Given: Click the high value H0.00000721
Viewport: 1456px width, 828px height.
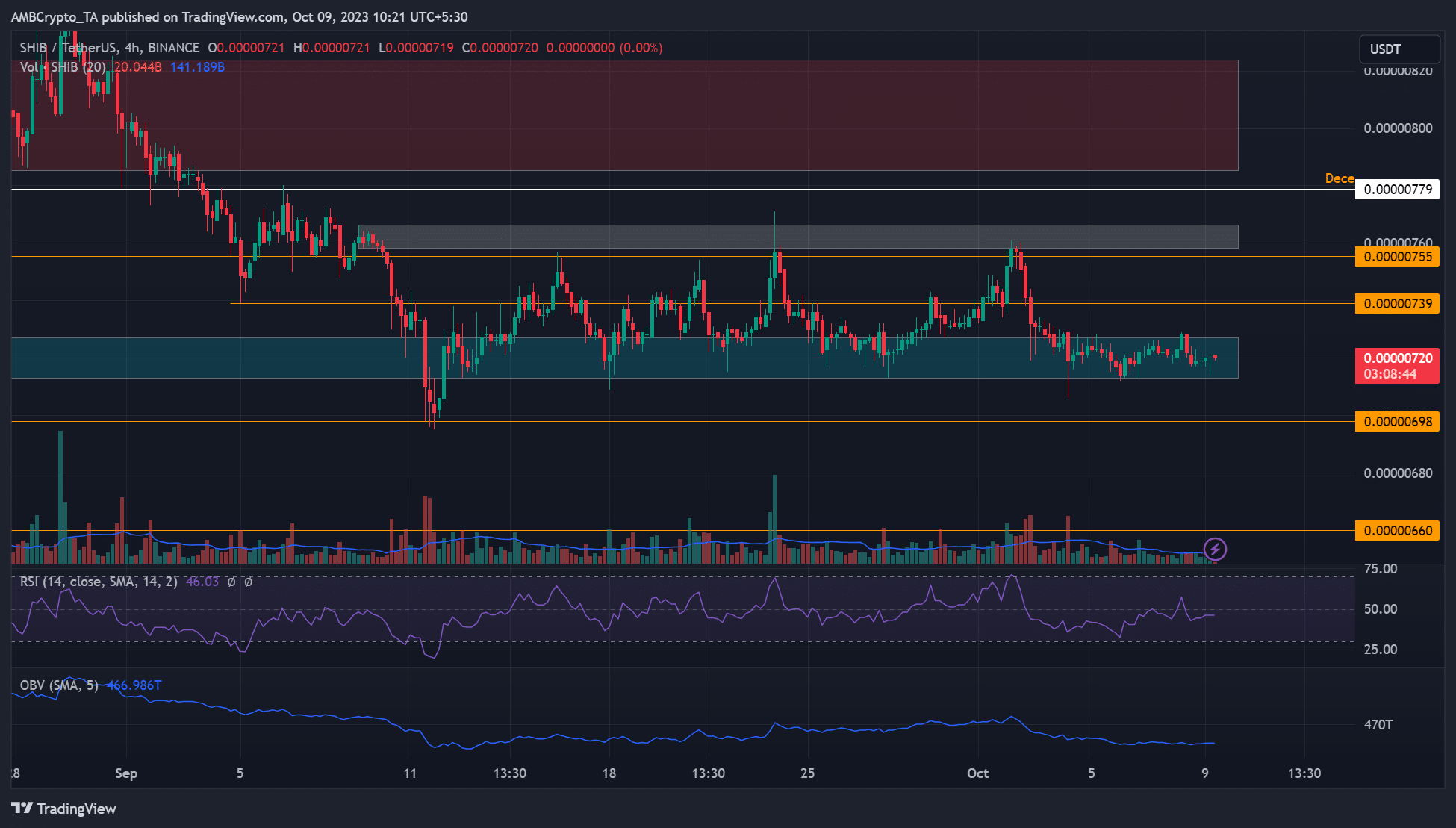Looking at the screenshot, I should (332, 48).
